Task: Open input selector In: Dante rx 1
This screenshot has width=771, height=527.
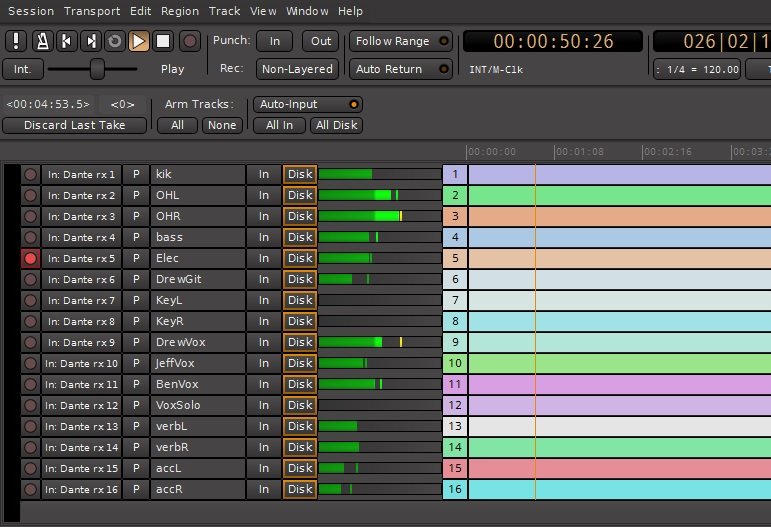Action: [81, 174]
